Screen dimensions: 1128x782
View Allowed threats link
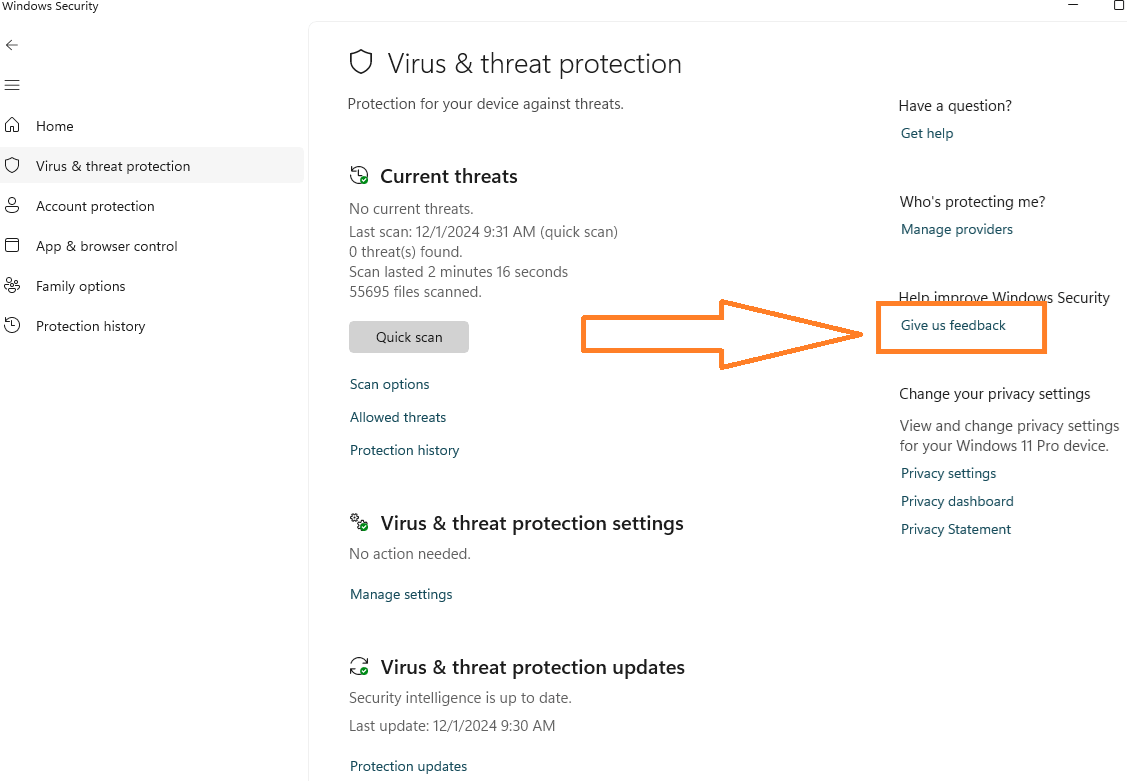point(398,417)
